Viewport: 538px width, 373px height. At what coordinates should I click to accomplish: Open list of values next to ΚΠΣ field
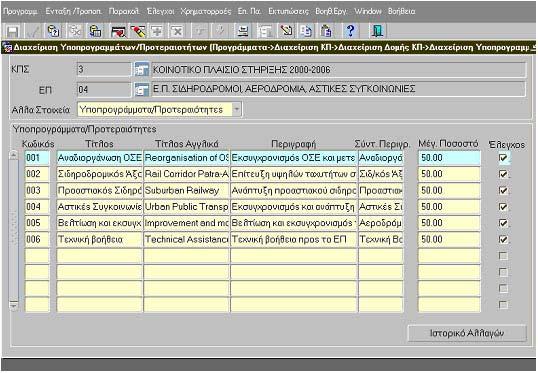pos(141,69)
